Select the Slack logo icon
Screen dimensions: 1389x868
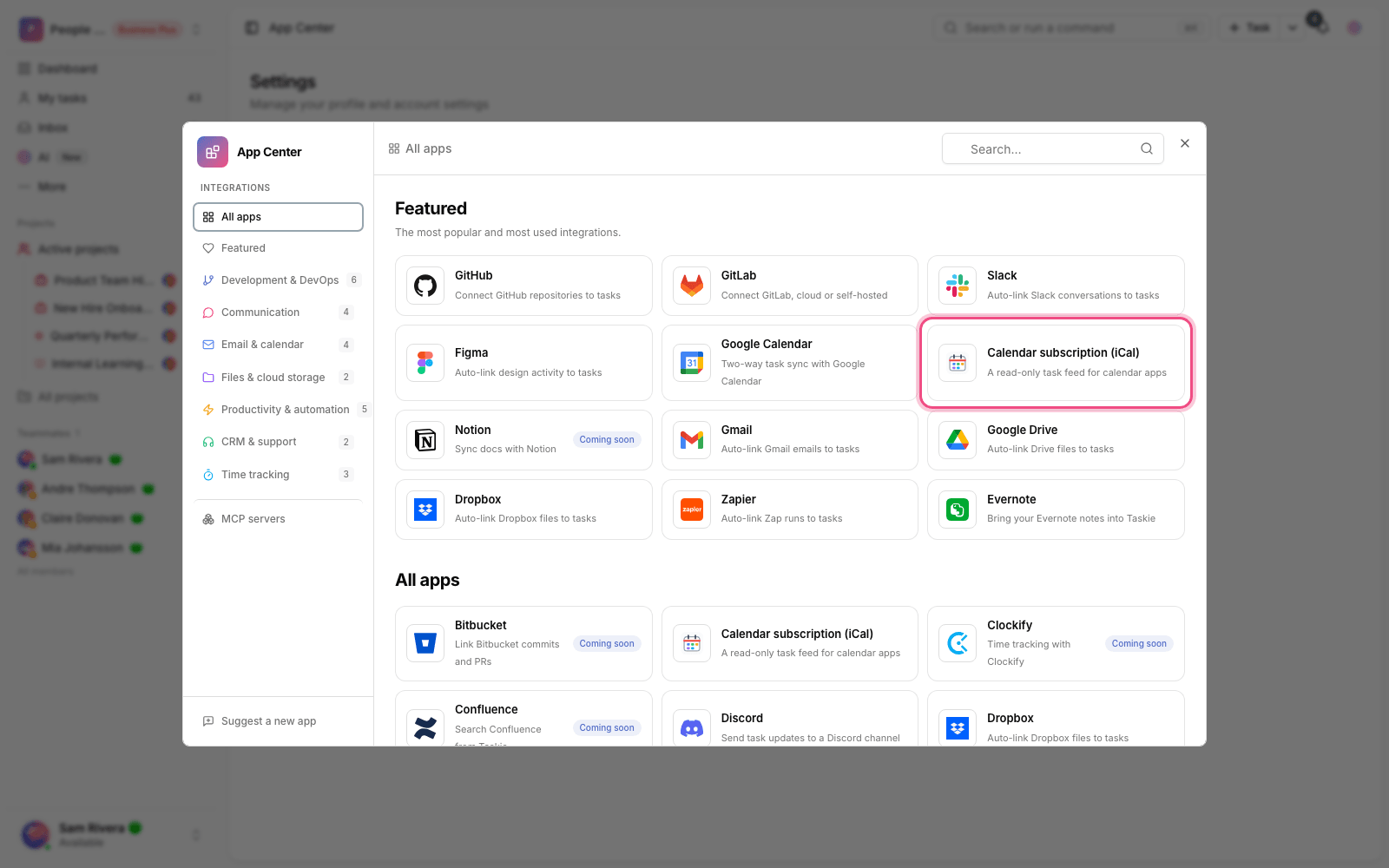click(x=958, y=286)
